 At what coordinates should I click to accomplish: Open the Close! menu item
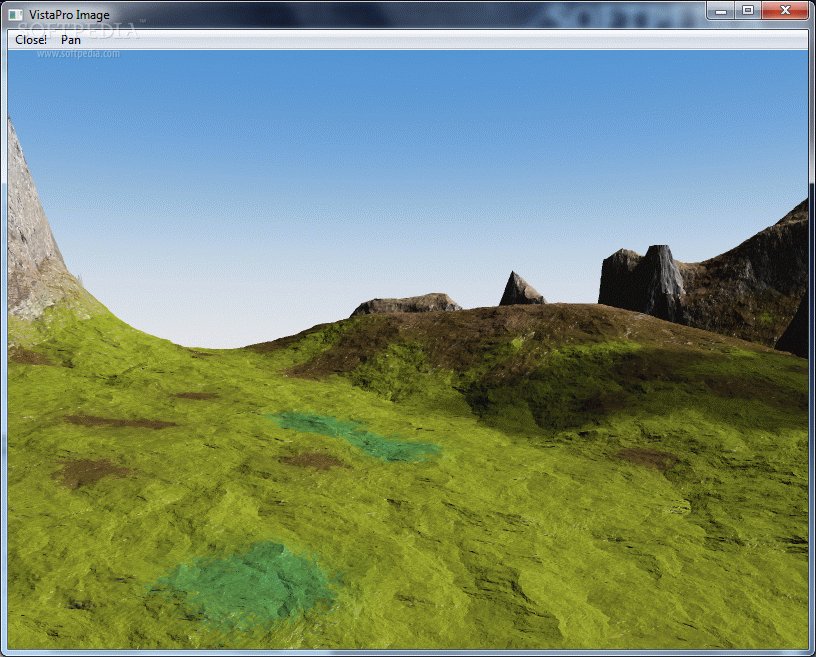coord(31,40)
